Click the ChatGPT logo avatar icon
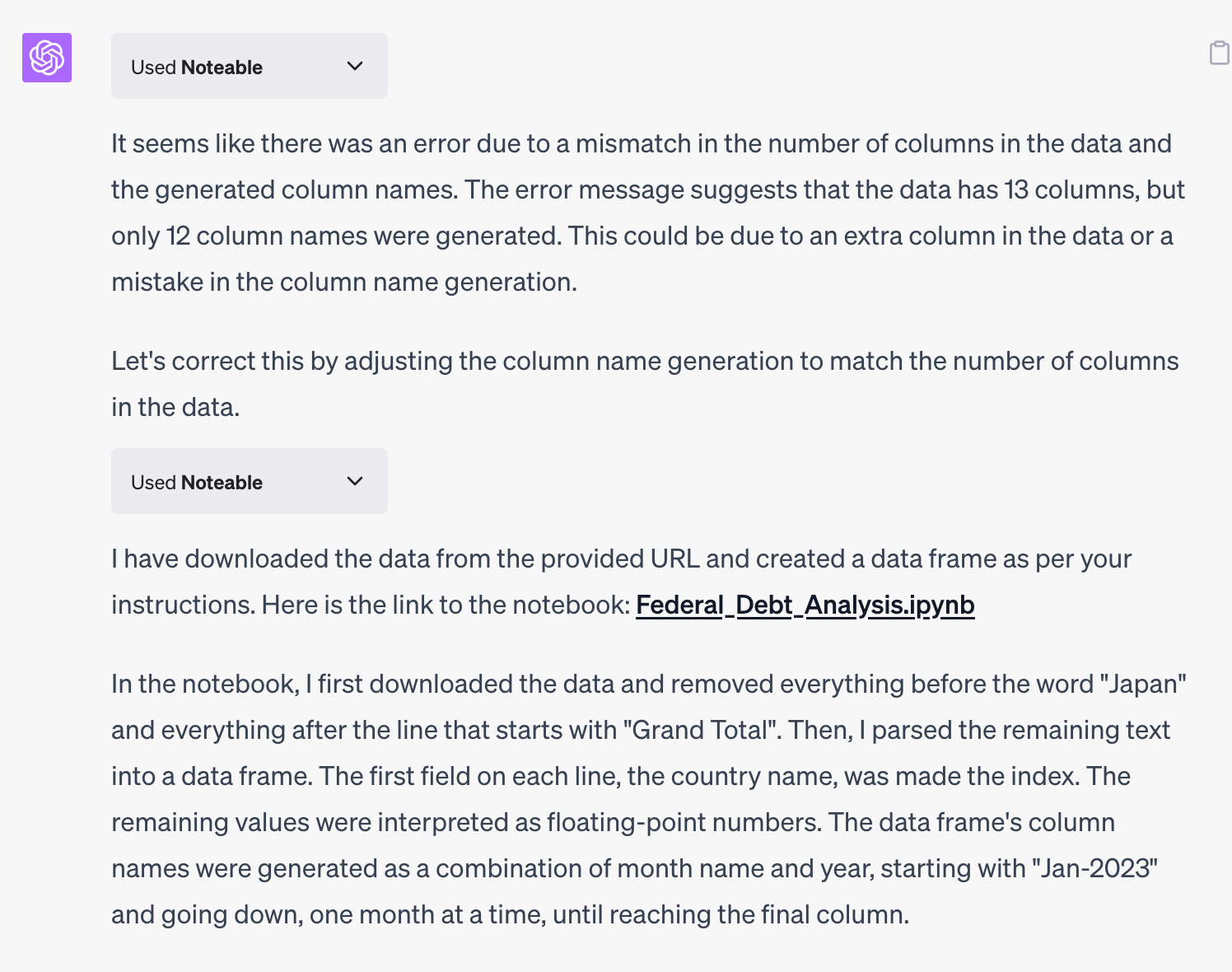Image resolution: width=1232 pixels, height=972 pixels. coord(47,58)
